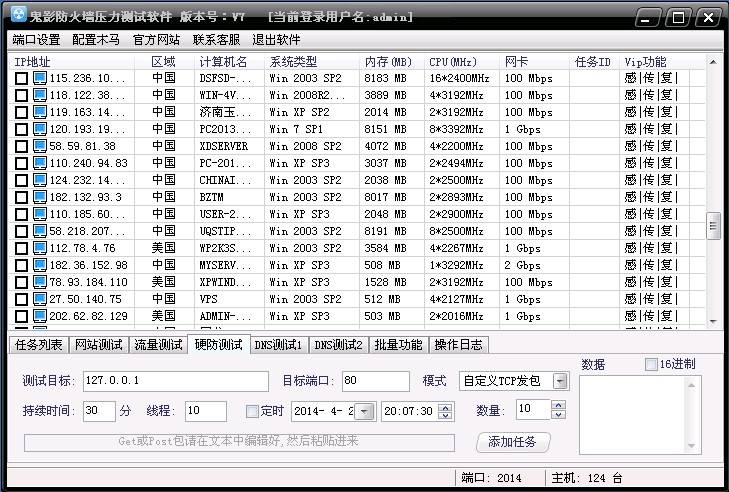Expand the date picker dropdown arrow
729x492 pixels.
pos(364,411)
